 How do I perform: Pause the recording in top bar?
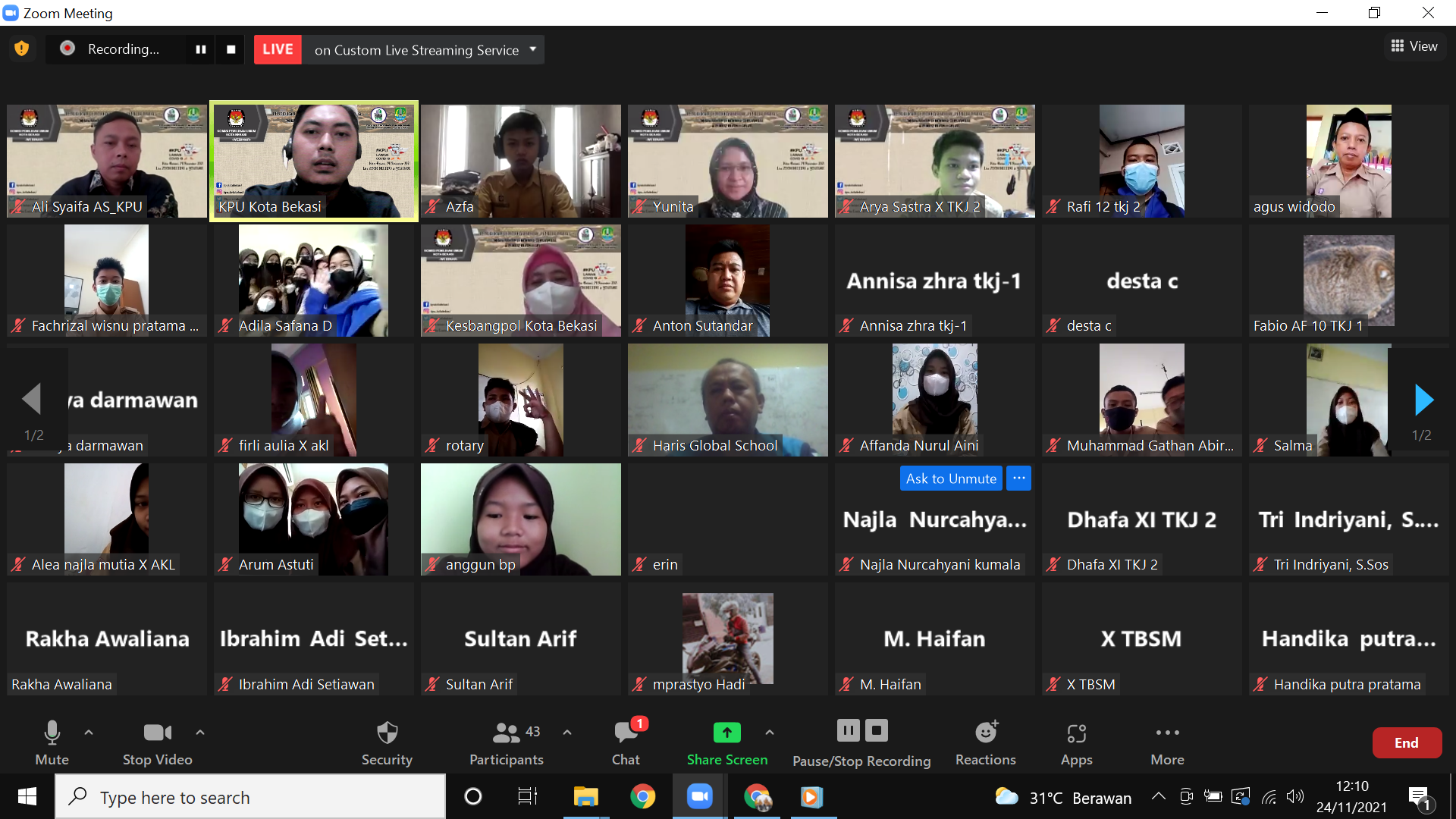pyautogui.click(x=201, y=49)
